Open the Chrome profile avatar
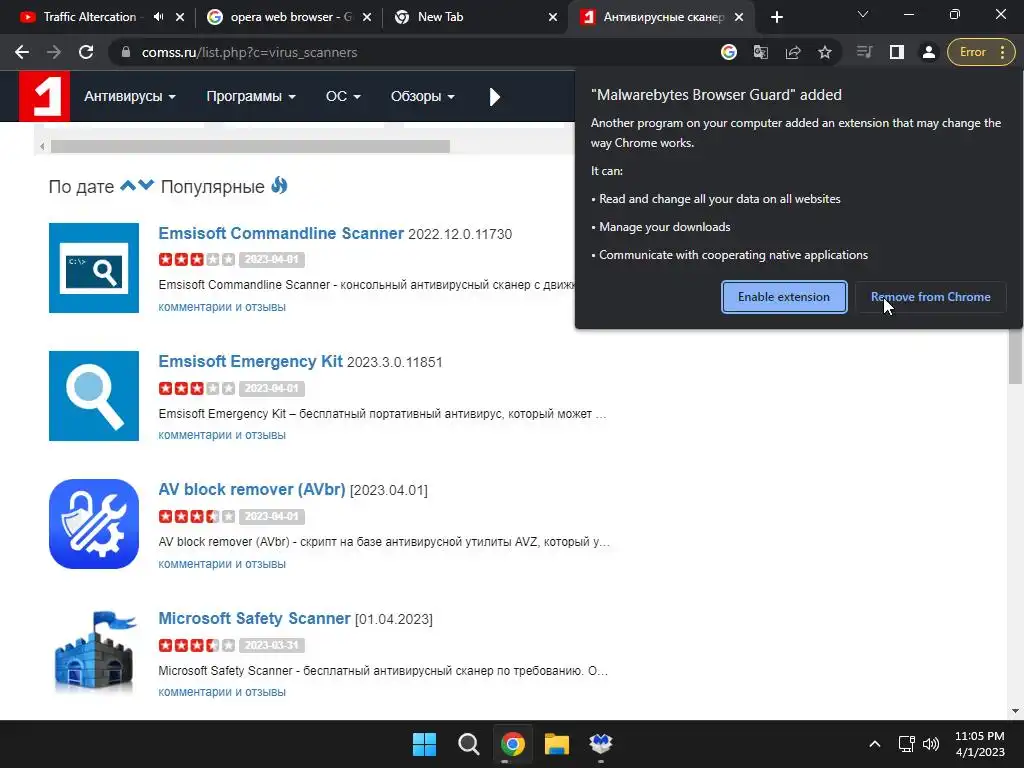The width and height of the screenshot is (1024, 768). pos(929,52)
